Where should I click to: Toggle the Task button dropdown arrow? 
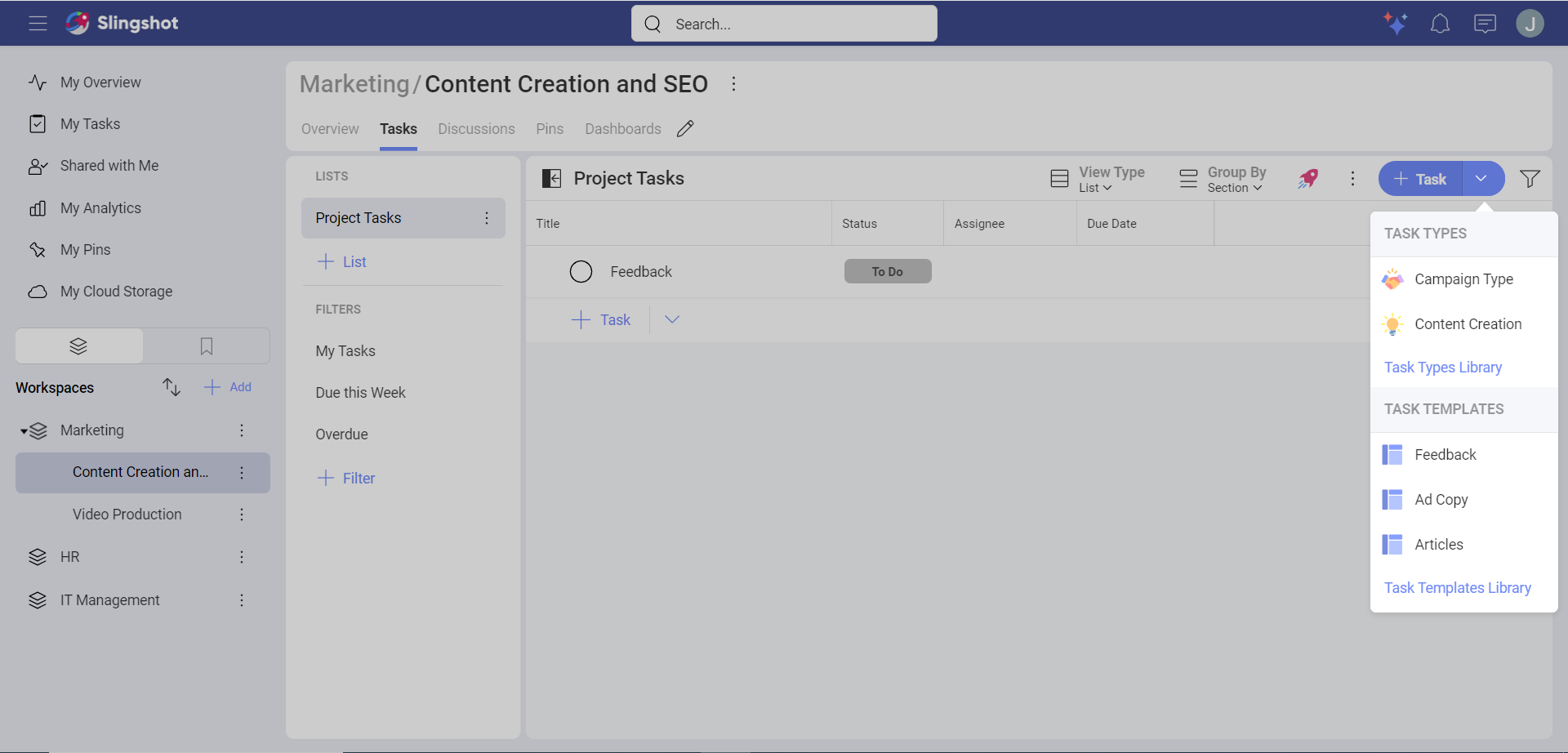(1481, 179)
